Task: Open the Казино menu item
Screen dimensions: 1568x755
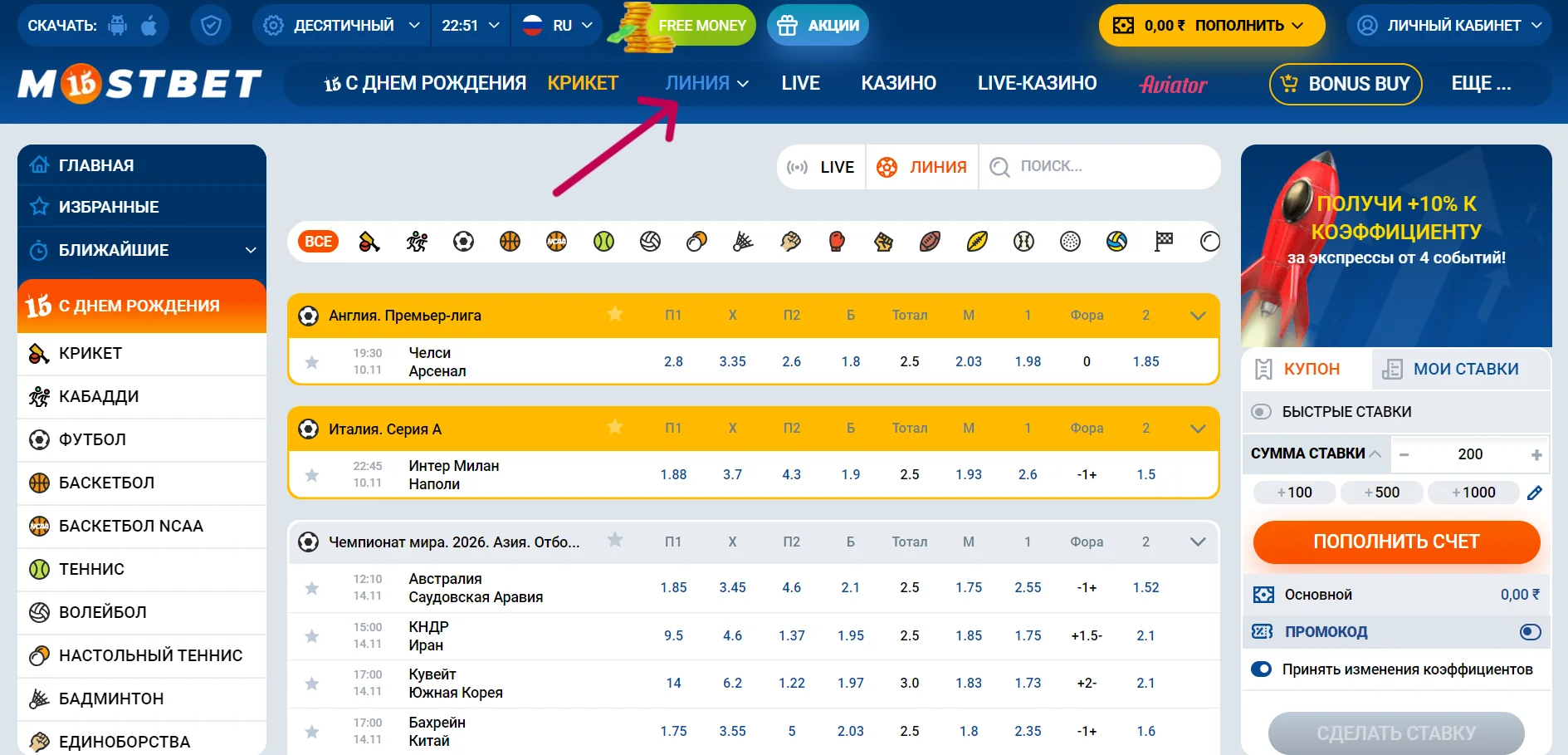Action: point(898,83)
